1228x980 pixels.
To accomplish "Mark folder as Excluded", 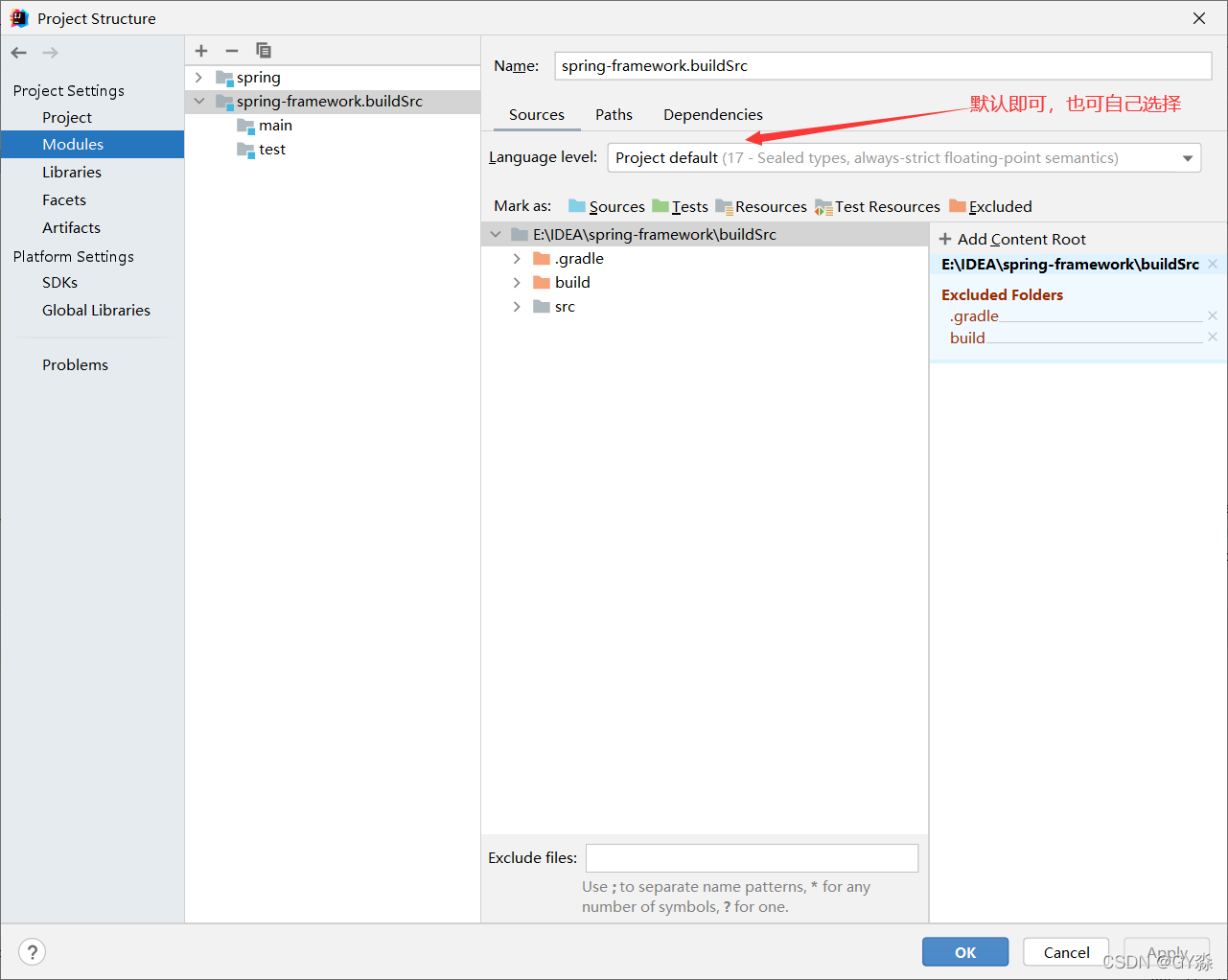I will click(x=990, y=206).
